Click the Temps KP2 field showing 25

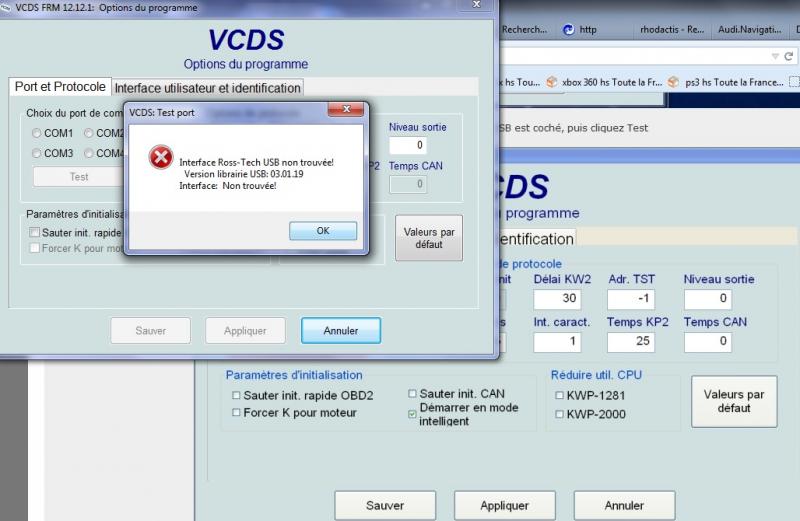[x=631, y=342]
